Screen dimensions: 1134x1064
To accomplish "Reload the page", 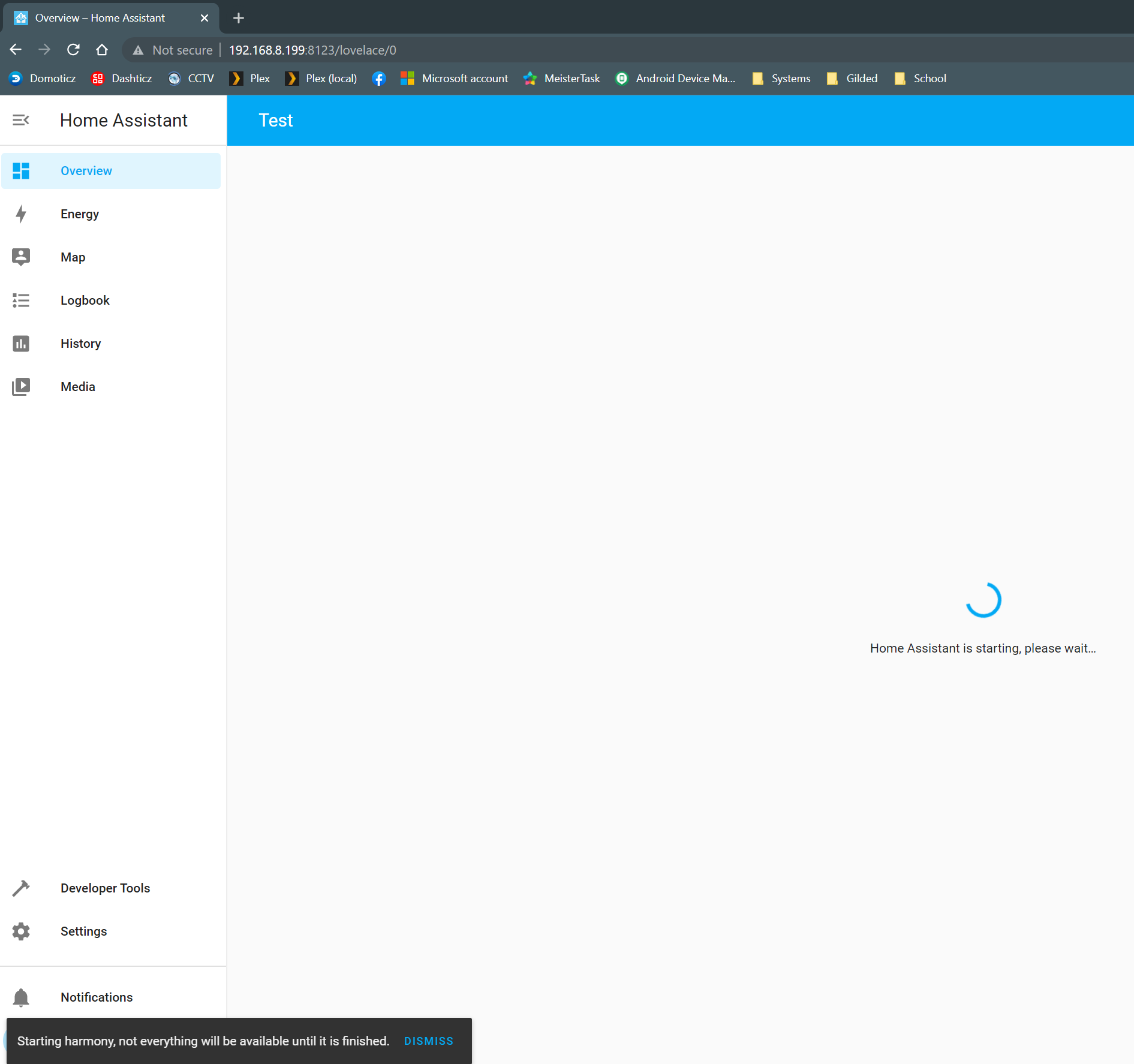I will [73, 50].
